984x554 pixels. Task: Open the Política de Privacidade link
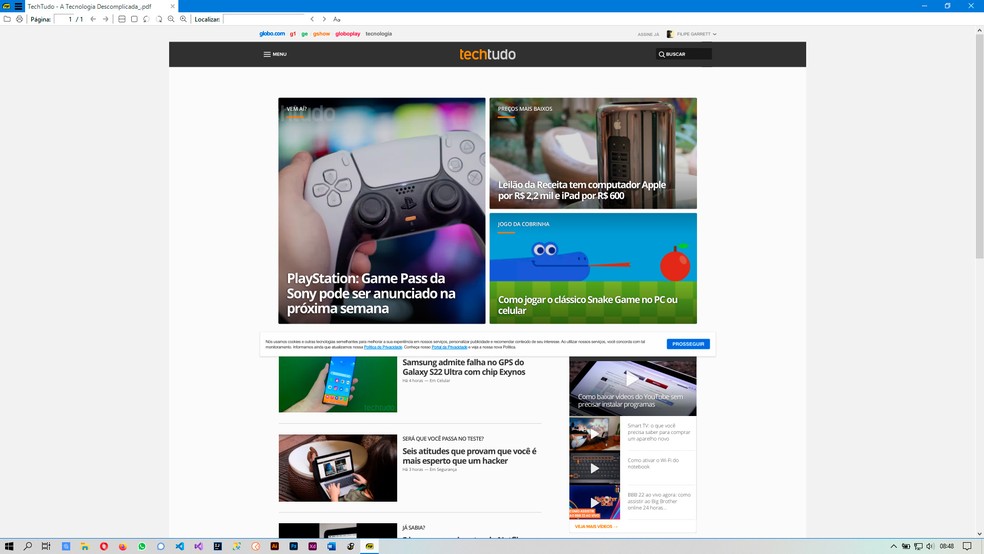pyautogui.click(x=383, y=347)
